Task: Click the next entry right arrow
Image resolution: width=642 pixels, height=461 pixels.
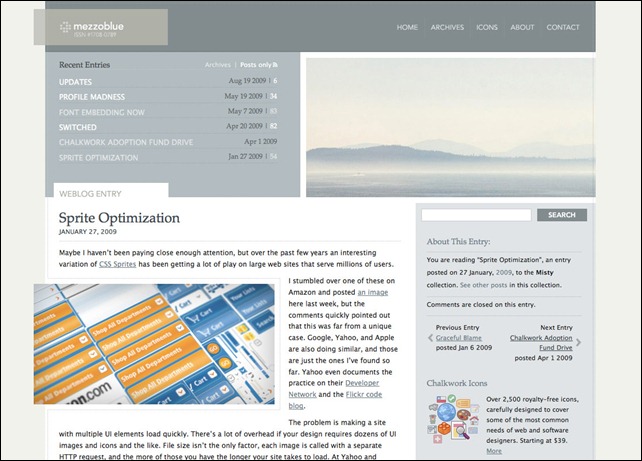Action: click(x=578, y=342)
